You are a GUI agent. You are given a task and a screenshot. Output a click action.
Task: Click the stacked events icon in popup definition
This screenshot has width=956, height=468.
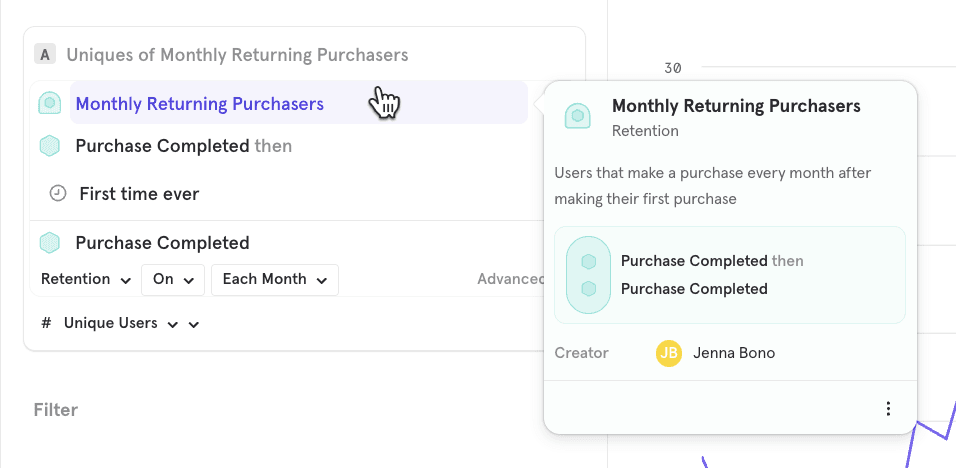[589, 275]
